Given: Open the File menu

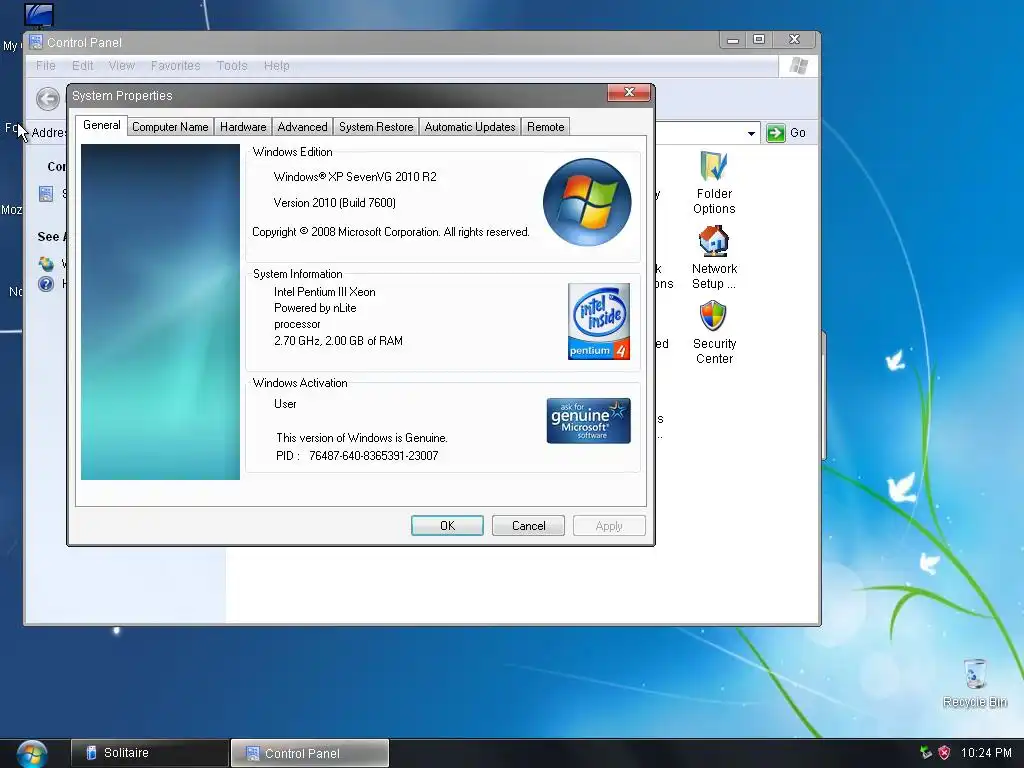Looking at the screenshot, I should tap(46, 65).
